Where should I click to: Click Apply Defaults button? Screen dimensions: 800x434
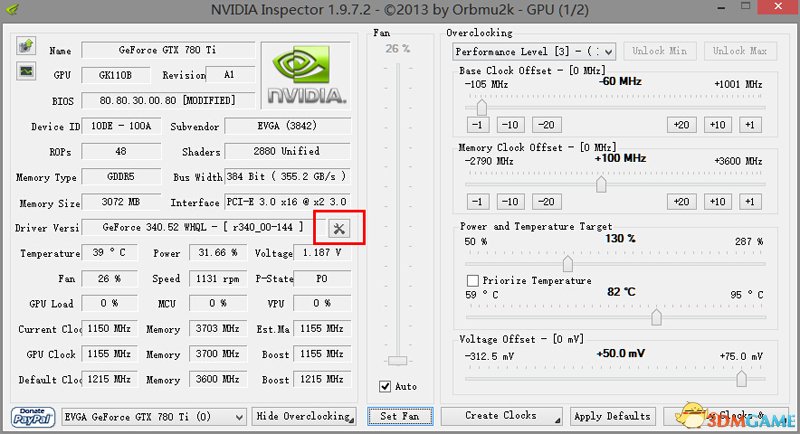coord(612,416)
